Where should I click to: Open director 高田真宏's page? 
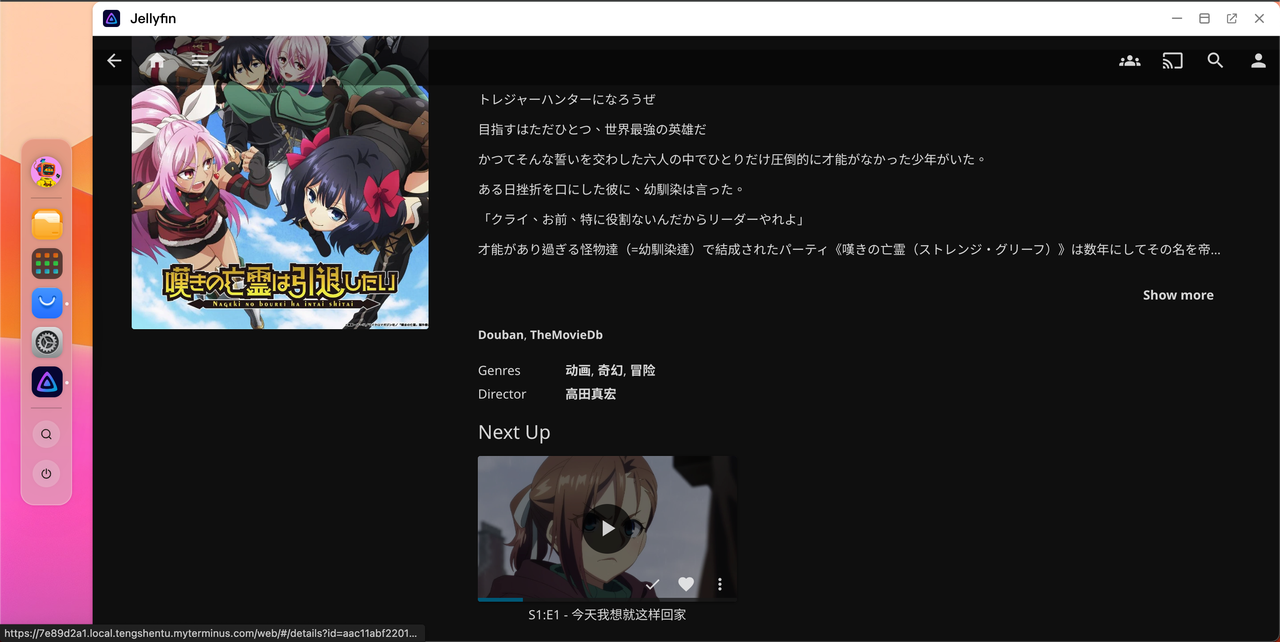click(x=590, y=394)
